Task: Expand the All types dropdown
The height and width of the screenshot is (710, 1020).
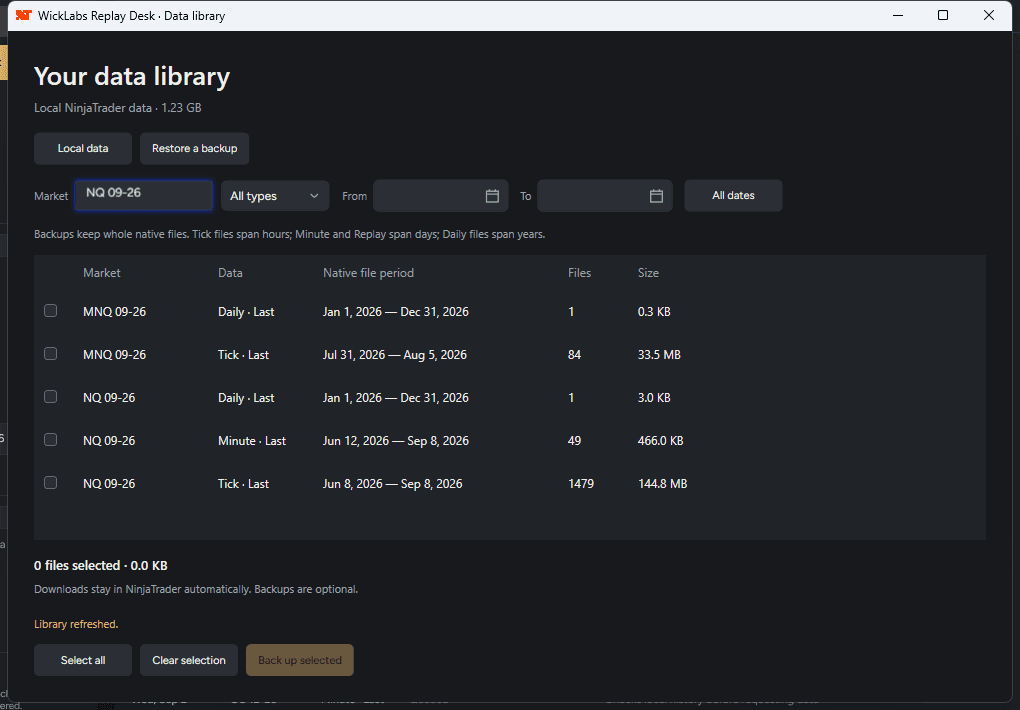Action: pos(275,196)
